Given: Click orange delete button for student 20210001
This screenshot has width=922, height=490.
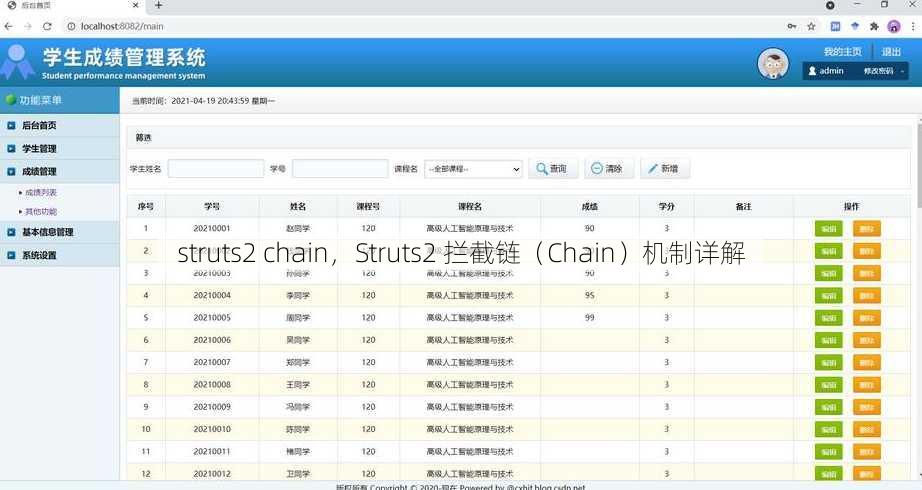Looking at the screenshot, I should click(x=867, y=228).
